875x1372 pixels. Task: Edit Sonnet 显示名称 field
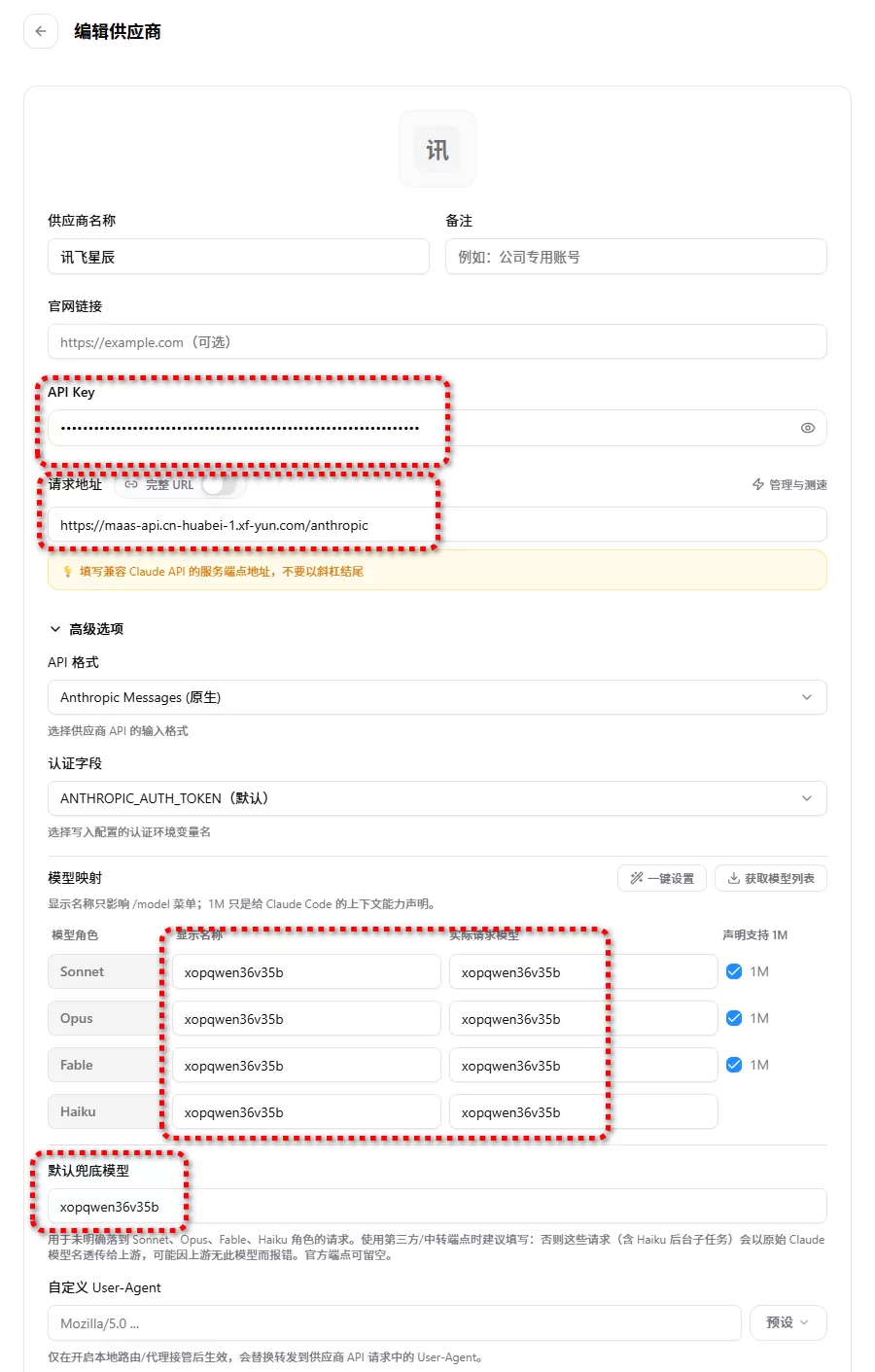pos(306,972)
